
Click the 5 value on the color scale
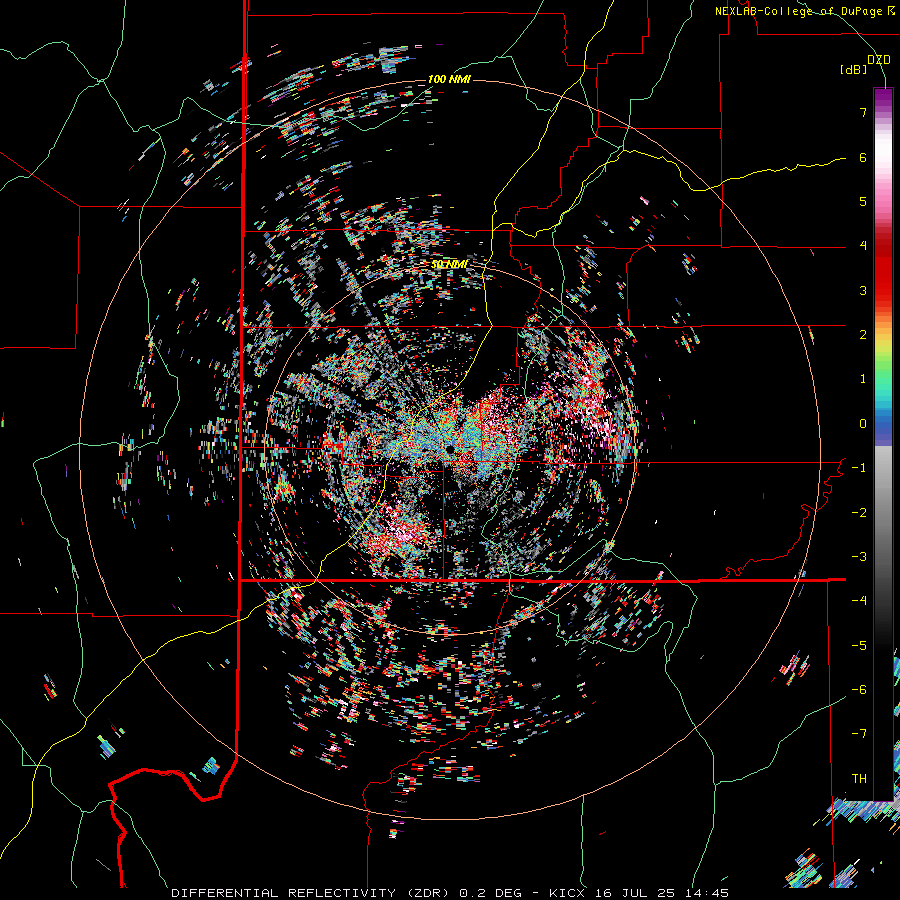point(863,201)
